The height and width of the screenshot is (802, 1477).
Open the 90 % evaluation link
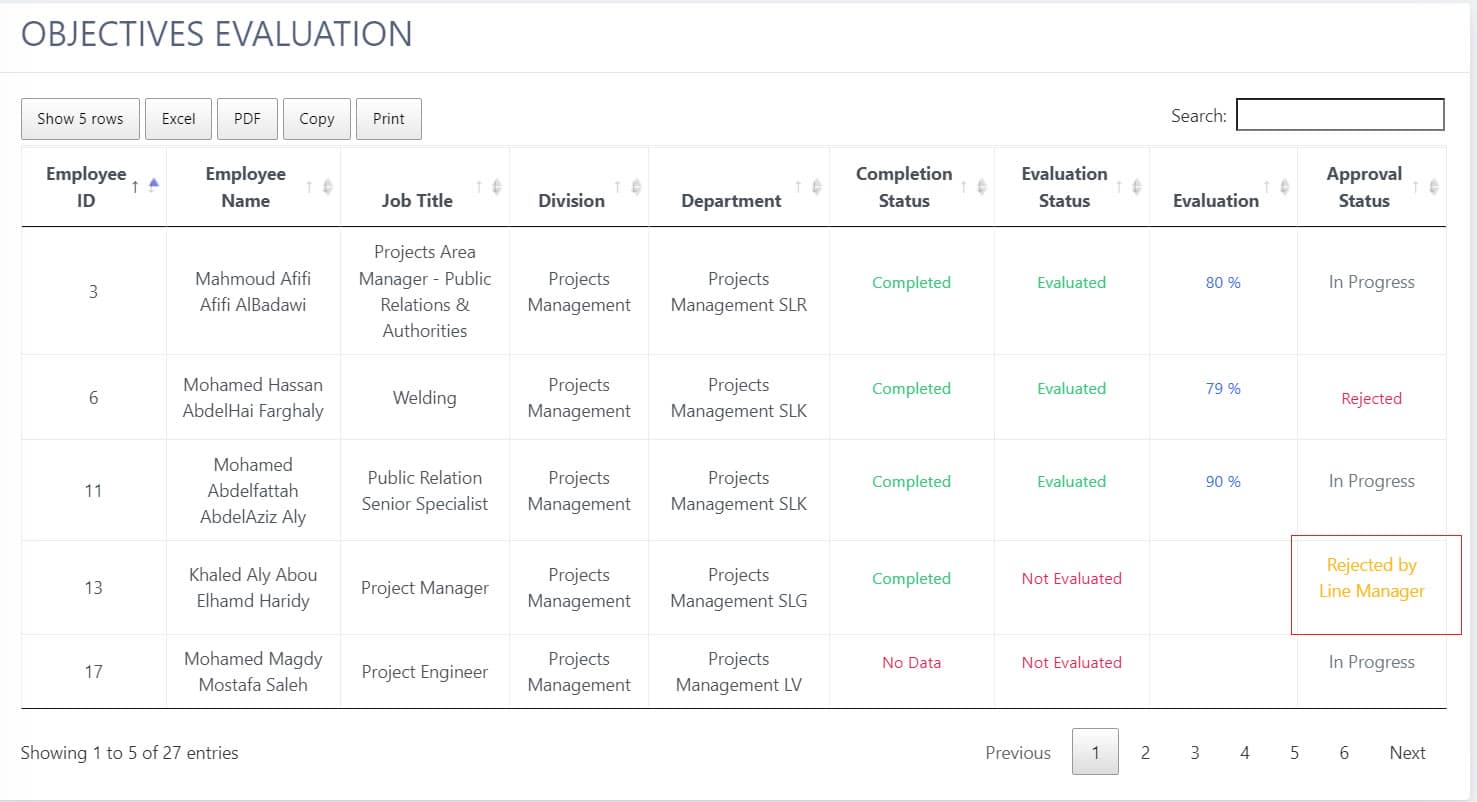[x=1223, y=482]
